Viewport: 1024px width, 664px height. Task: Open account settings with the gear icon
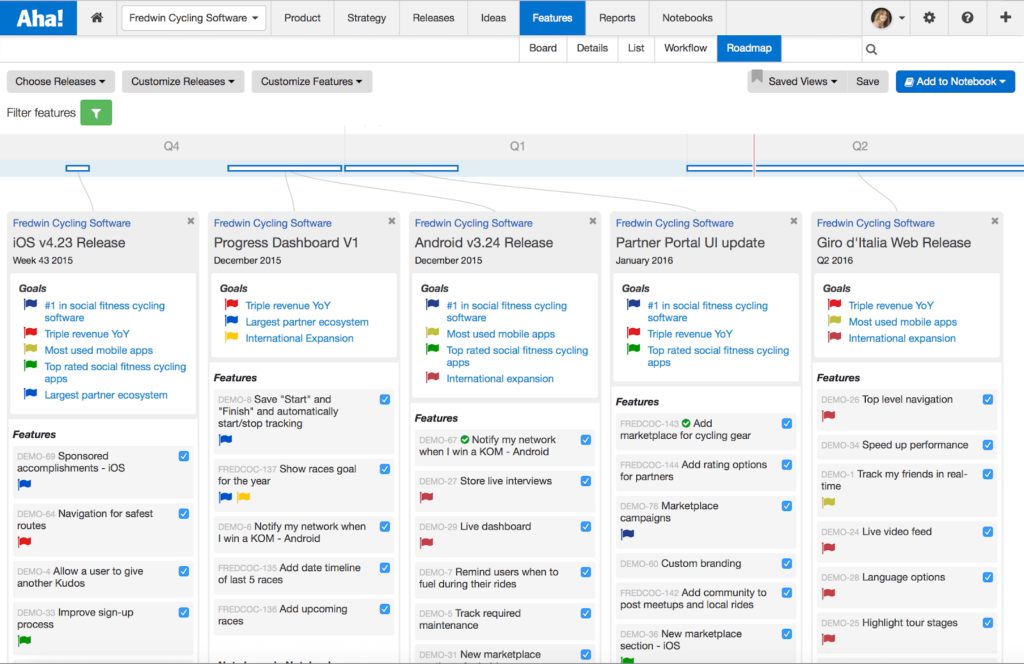tap(928, 17)
